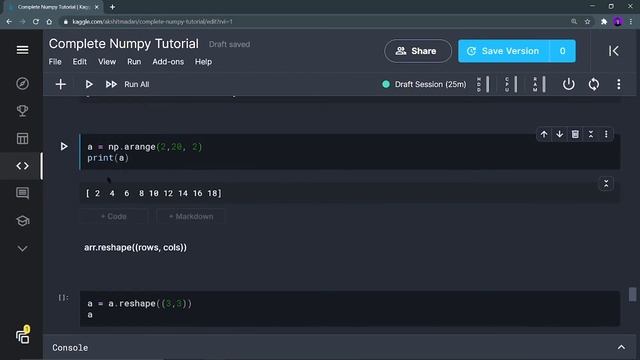Screen dimensions: 640x360
Task: Open the Add-ons menu
Action: [x=168, y=62]
